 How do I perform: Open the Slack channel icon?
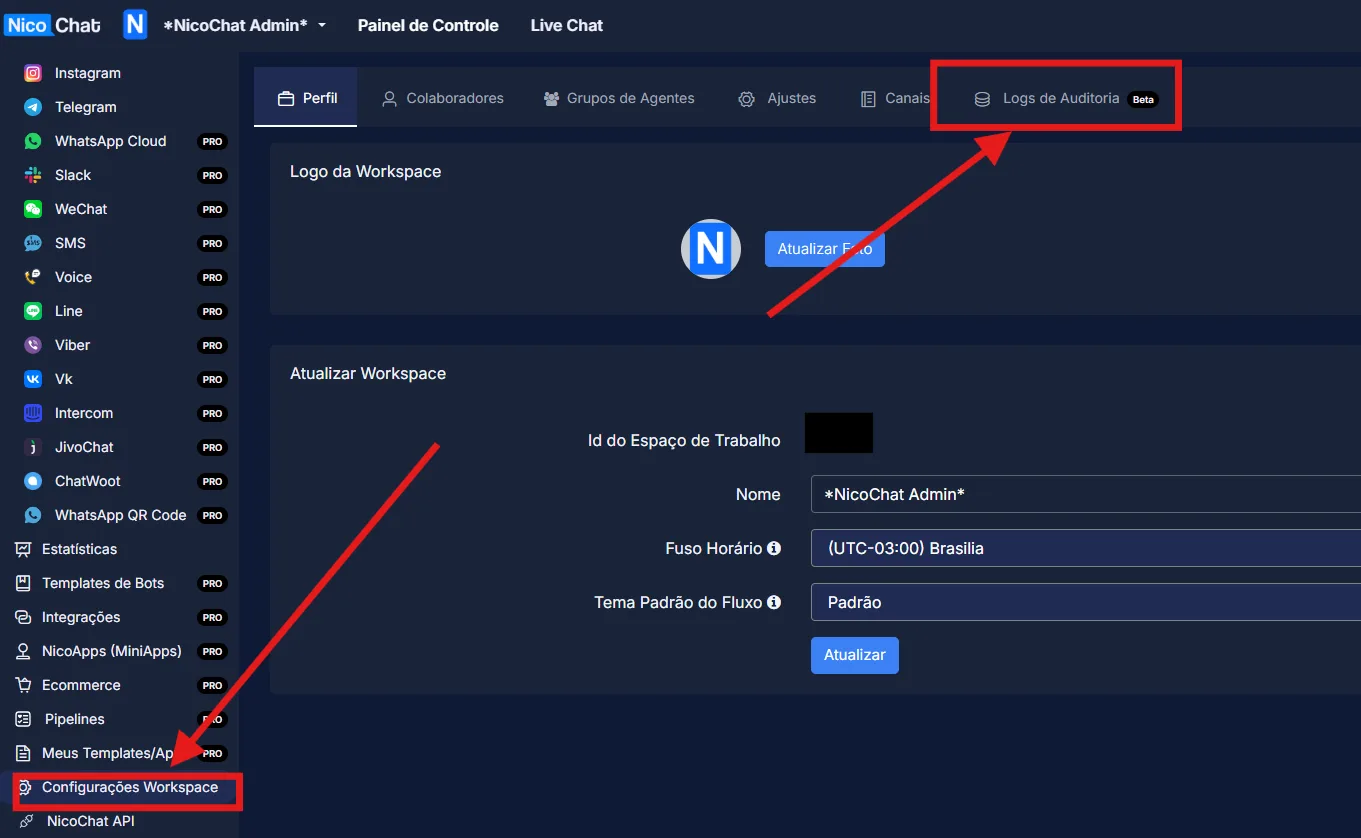point(33,175)
